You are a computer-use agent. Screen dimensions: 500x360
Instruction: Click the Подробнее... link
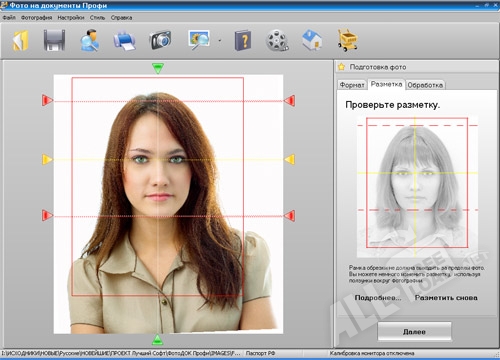(x=378, y=298)
